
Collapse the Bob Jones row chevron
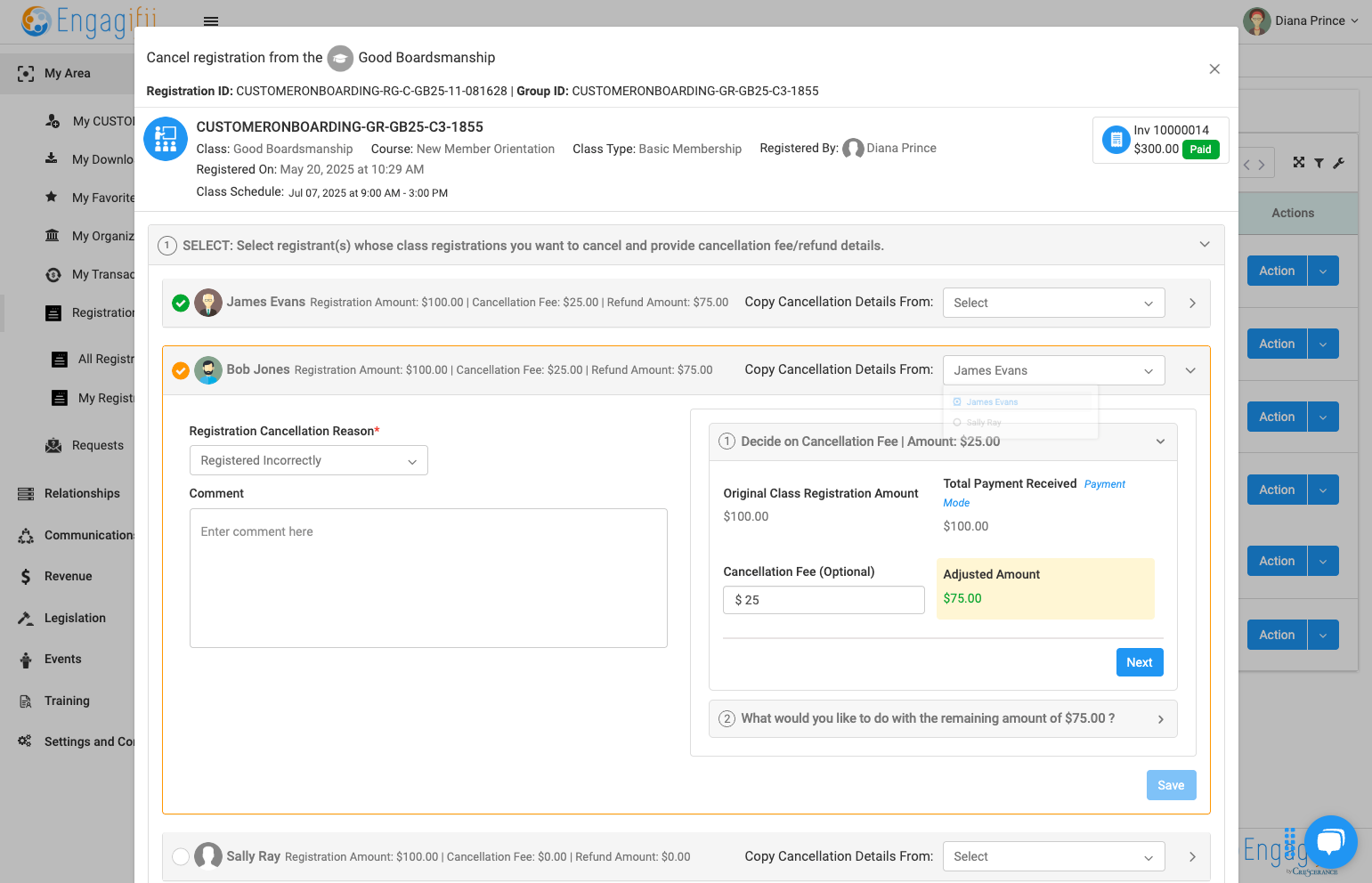[1190, 370]
